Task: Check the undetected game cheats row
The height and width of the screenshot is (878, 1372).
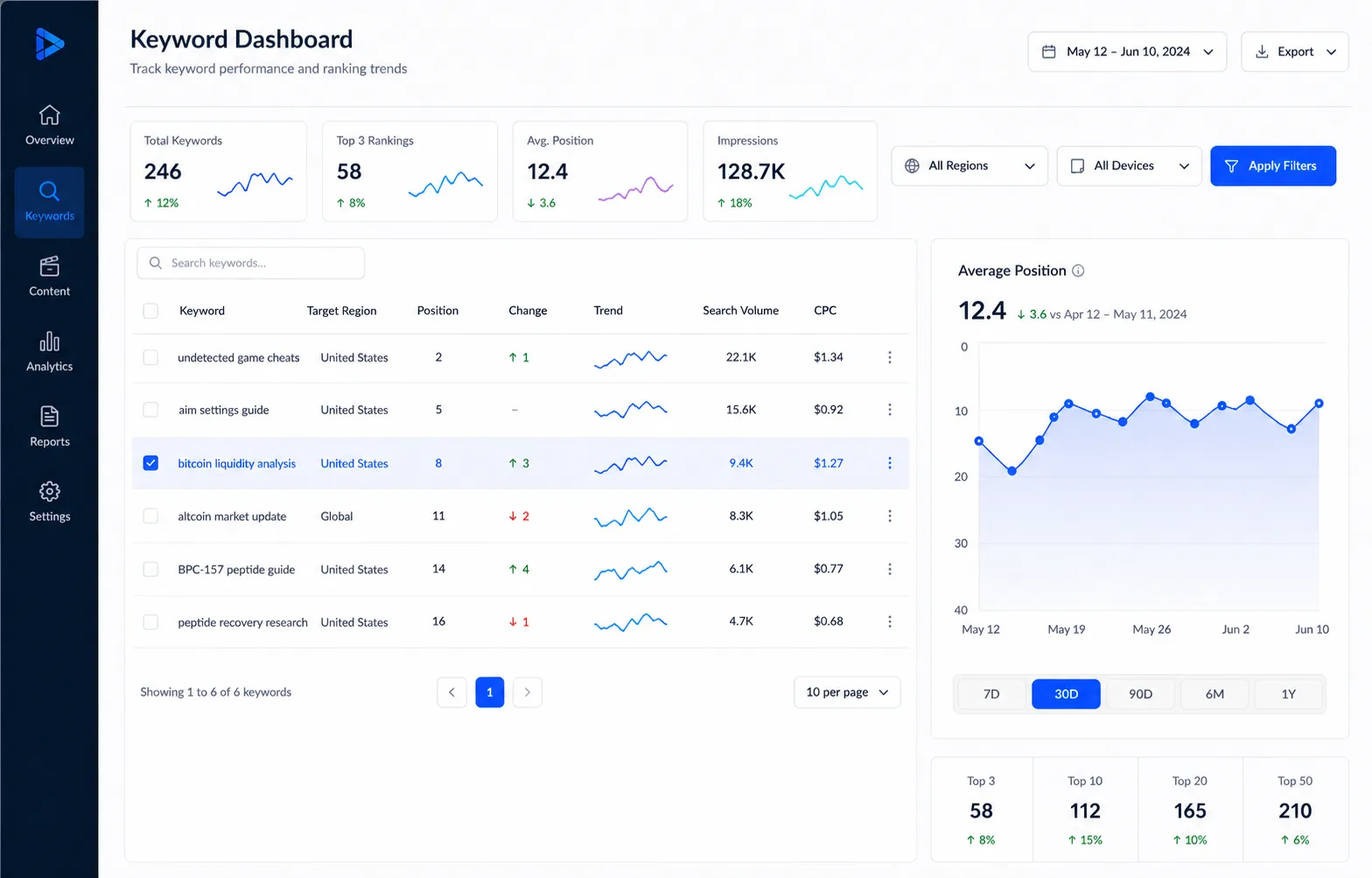Action: [x=150, y=357]
